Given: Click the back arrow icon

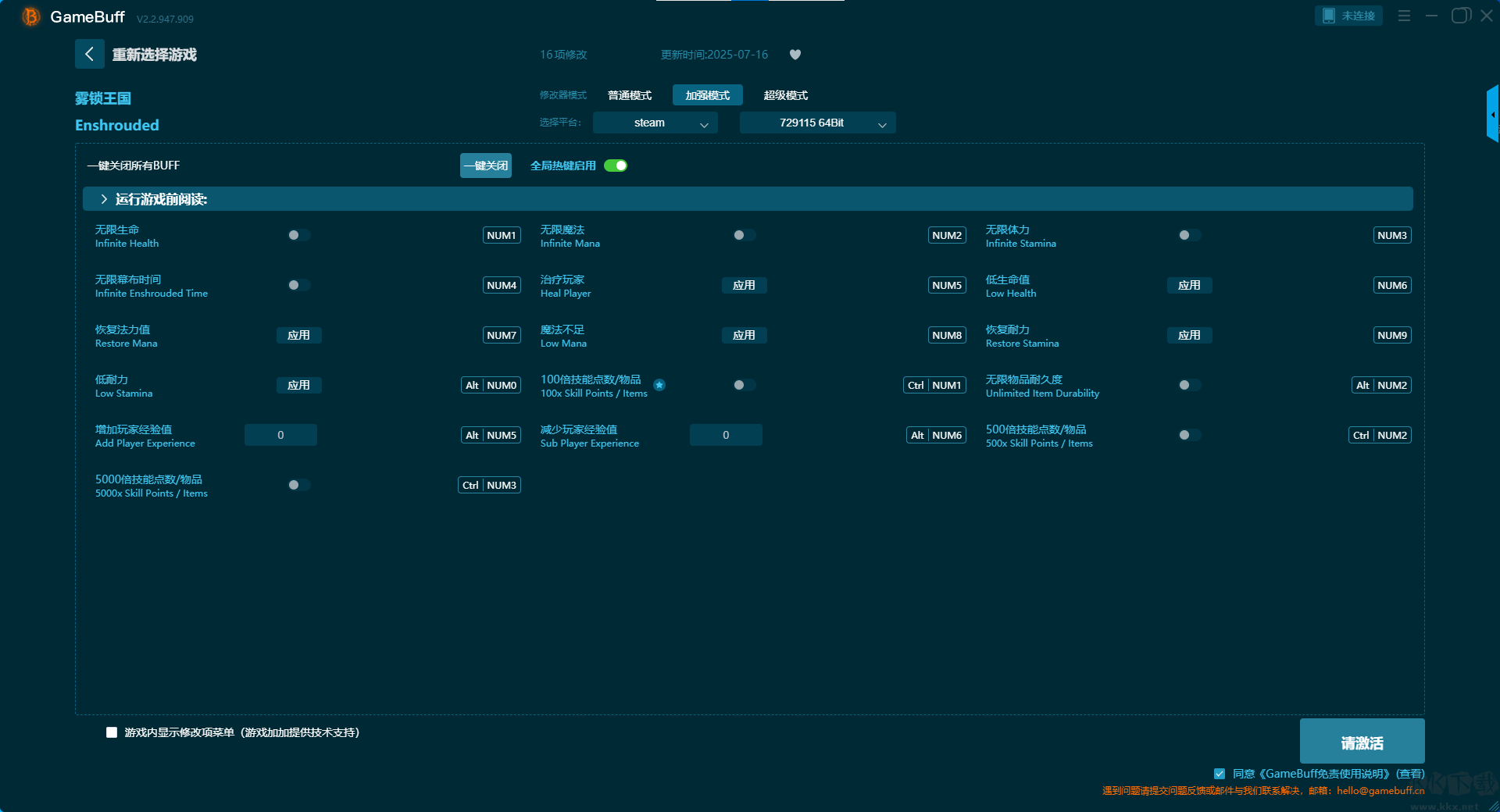Looking at the screenshot, I should click(x=89, y=54).
